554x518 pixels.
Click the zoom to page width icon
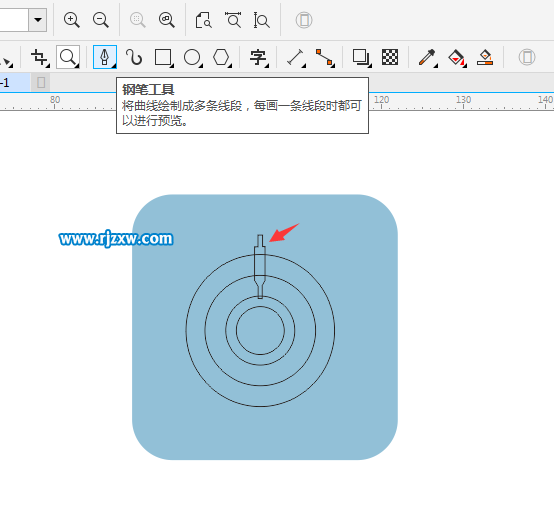[x=233, y=20]
